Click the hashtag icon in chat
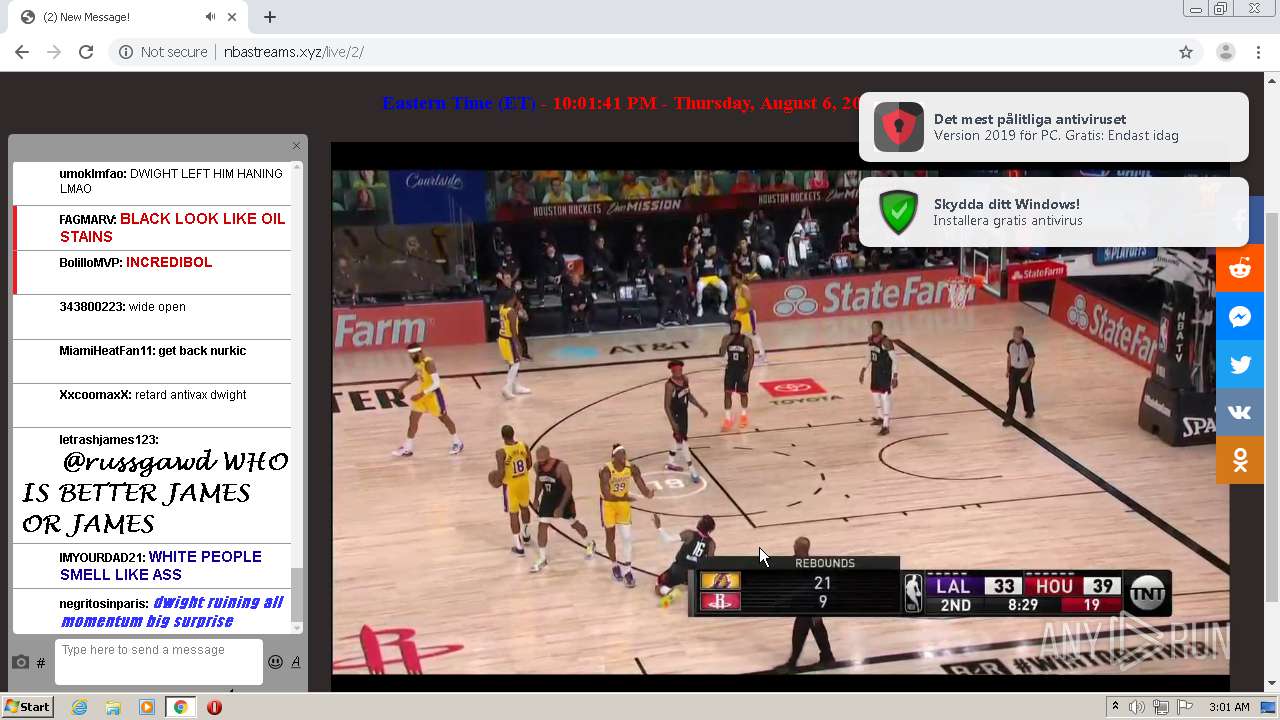 coord(41,663)
